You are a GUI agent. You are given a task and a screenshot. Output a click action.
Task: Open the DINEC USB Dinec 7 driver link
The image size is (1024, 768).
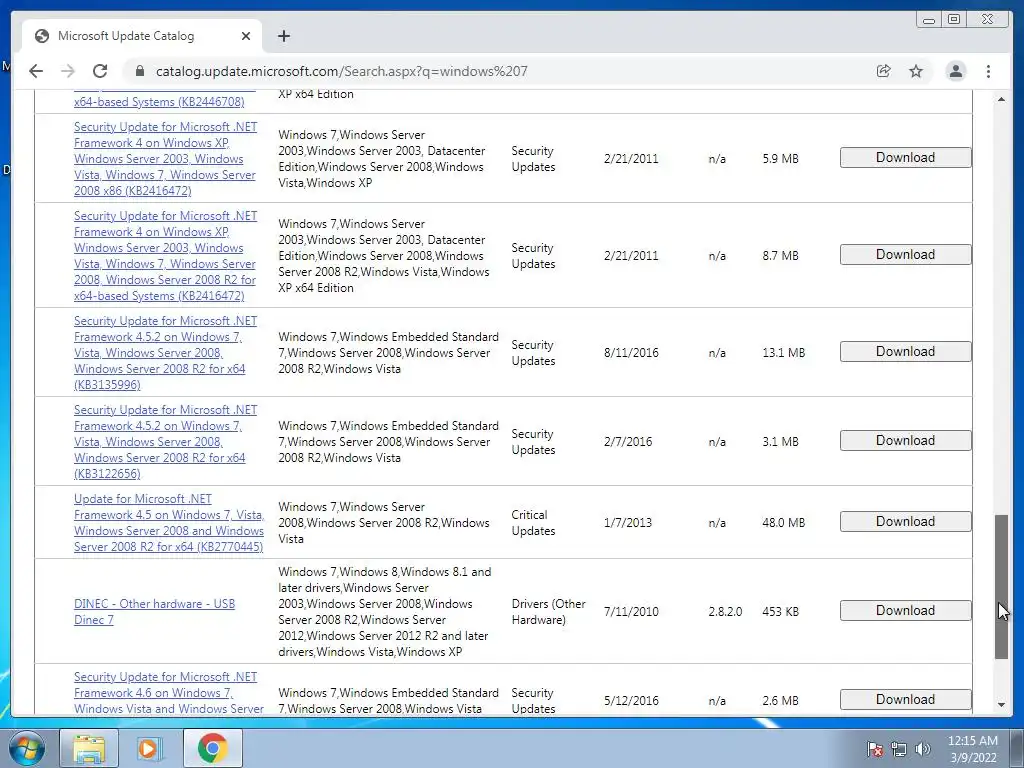(x=154, y=612)
